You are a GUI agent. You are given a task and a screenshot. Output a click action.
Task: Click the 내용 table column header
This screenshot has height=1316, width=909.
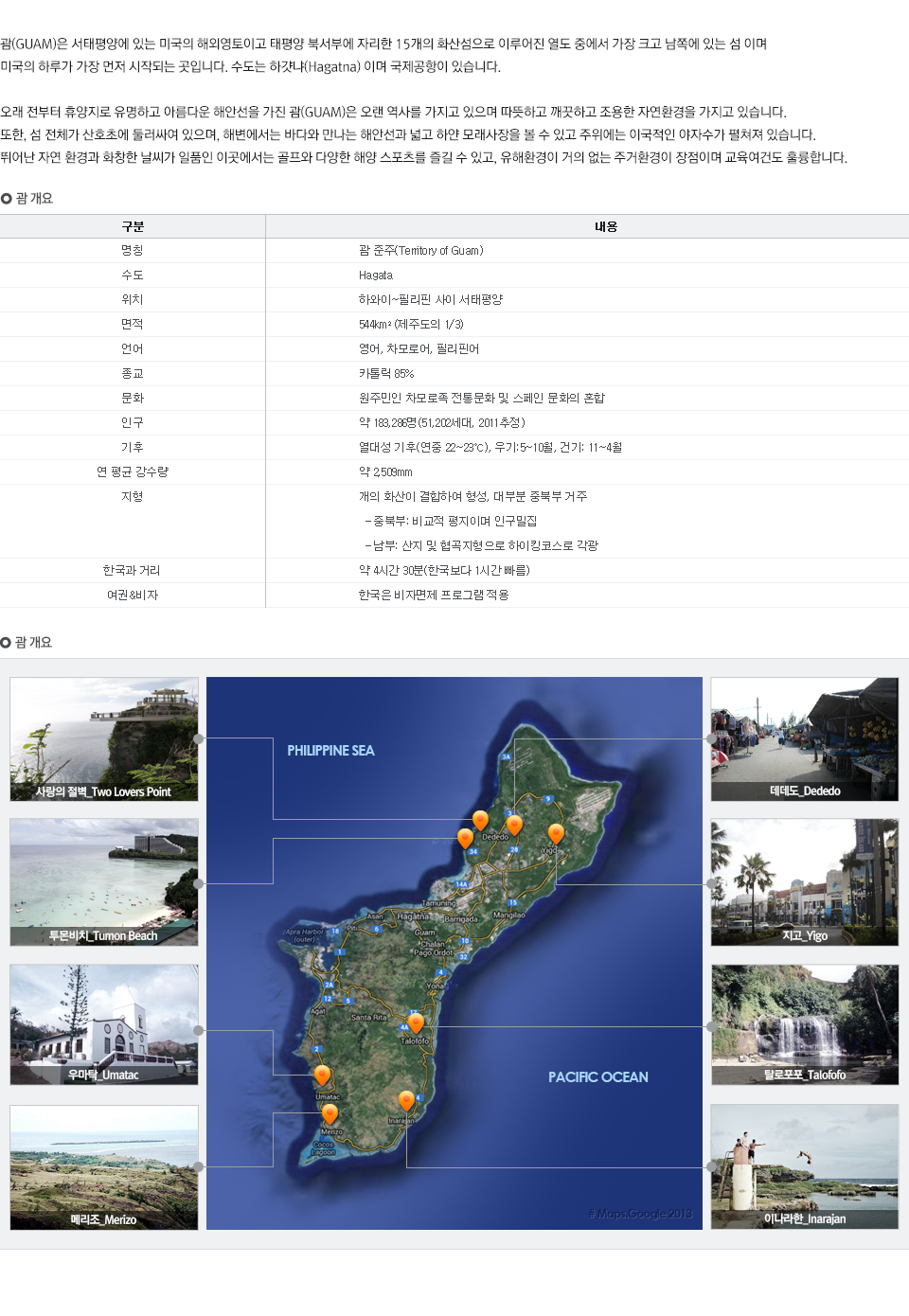[x=606, y=226]
